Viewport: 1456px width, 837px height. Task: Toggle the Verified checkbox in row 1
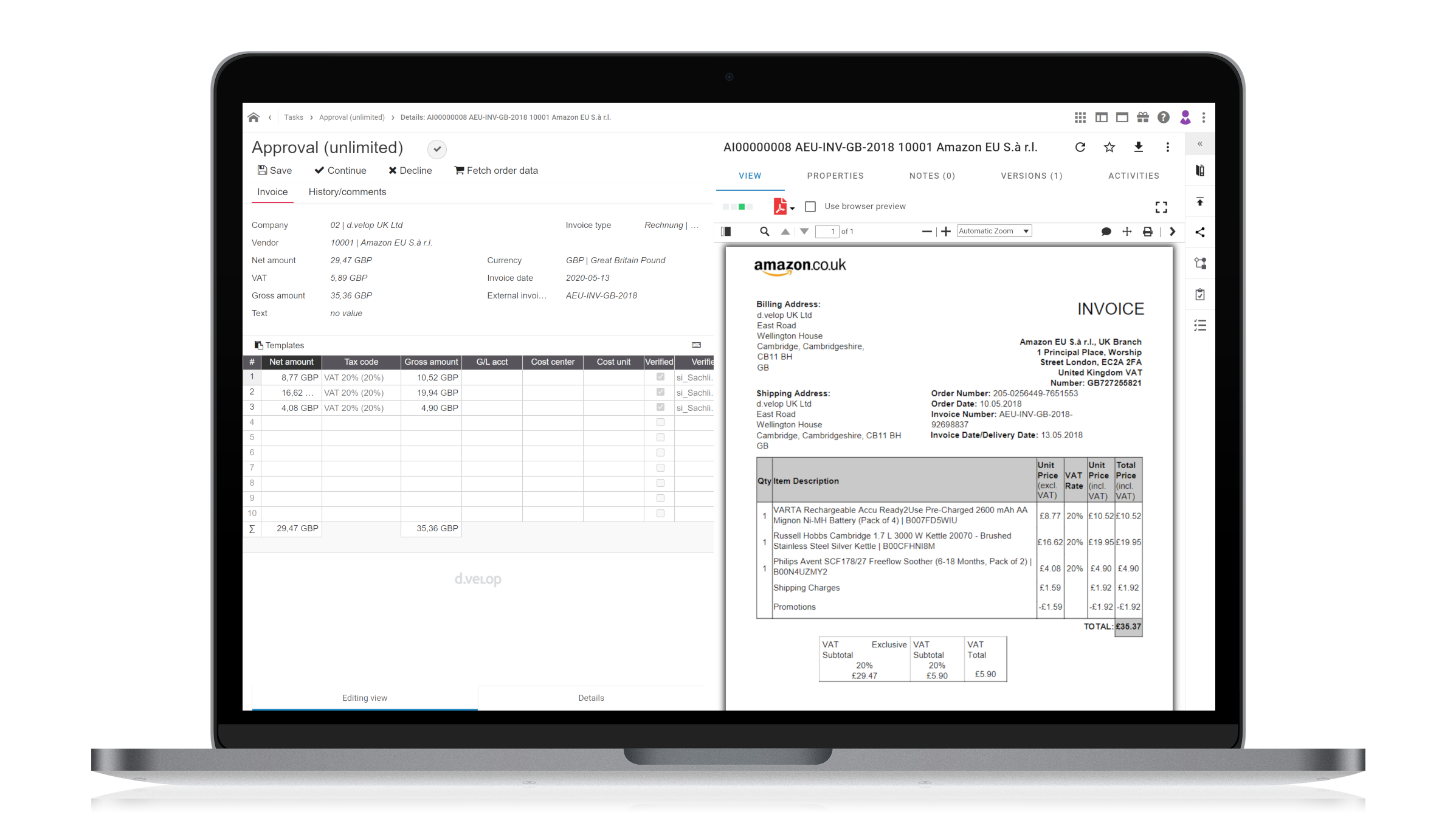coord(660,377)
